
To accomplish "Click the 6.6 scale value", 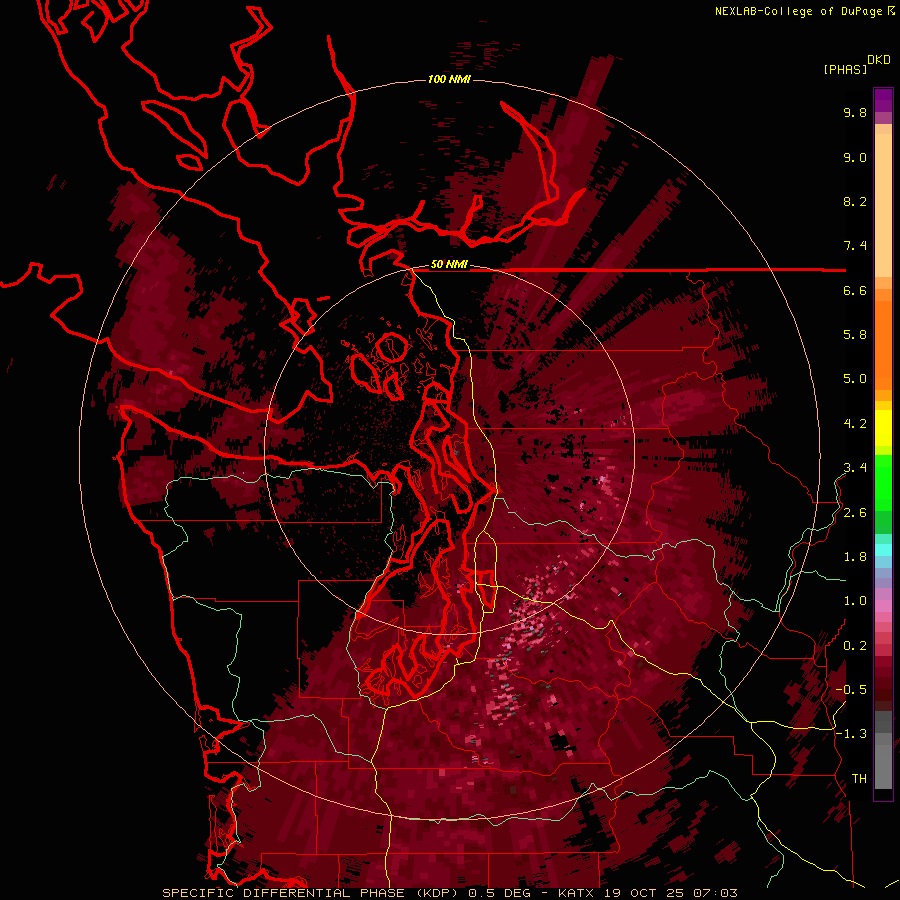I will pyautogui.click(x=855, y=290).
